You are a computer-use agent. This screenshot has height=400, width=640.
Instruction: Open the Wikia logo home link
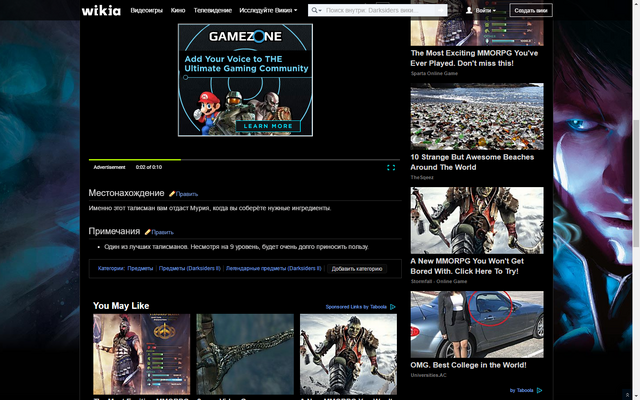click(x=101, y=10)
